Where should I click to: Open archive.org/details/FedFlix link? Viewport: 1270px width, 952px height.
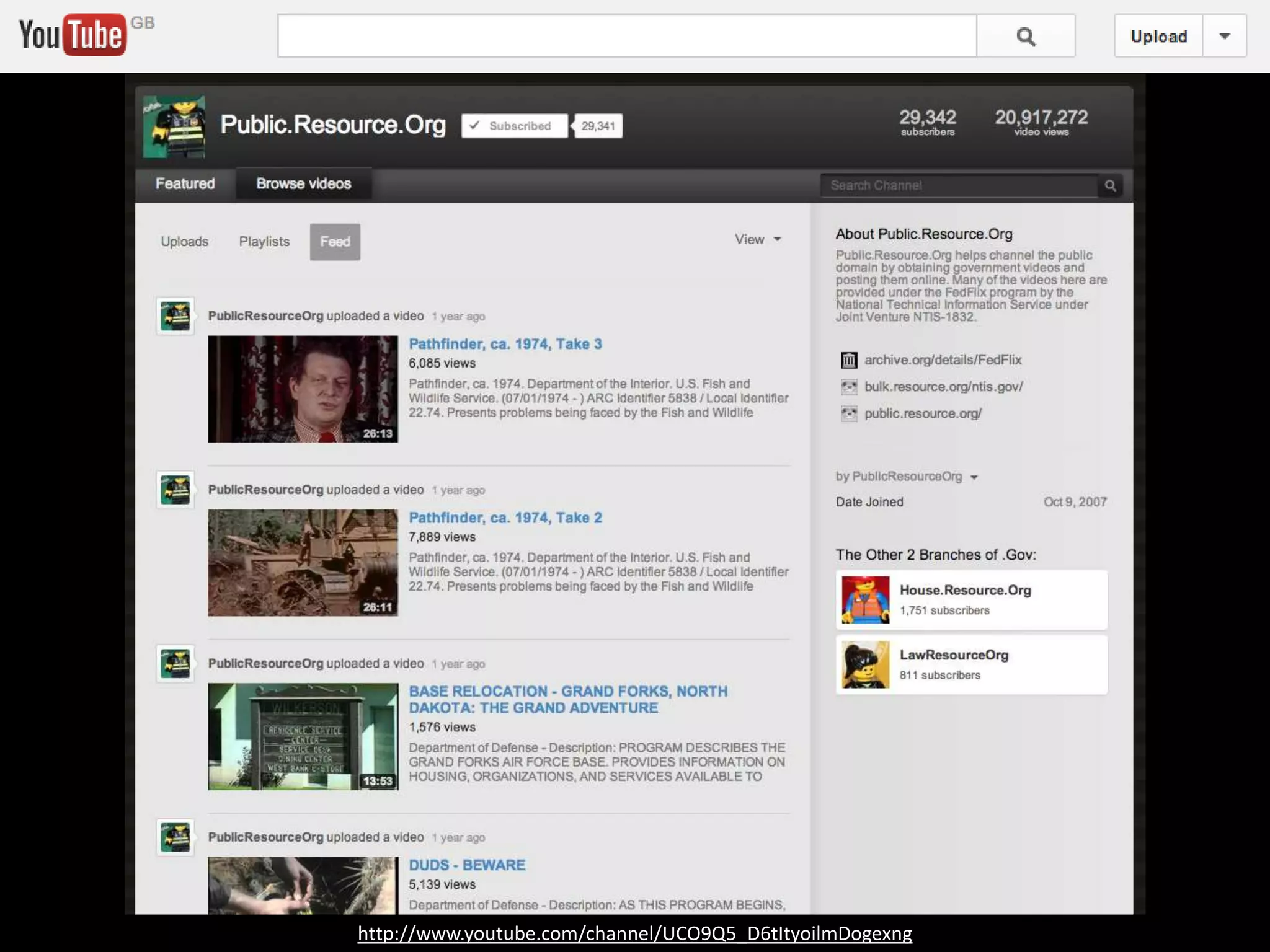pos(943,360)
